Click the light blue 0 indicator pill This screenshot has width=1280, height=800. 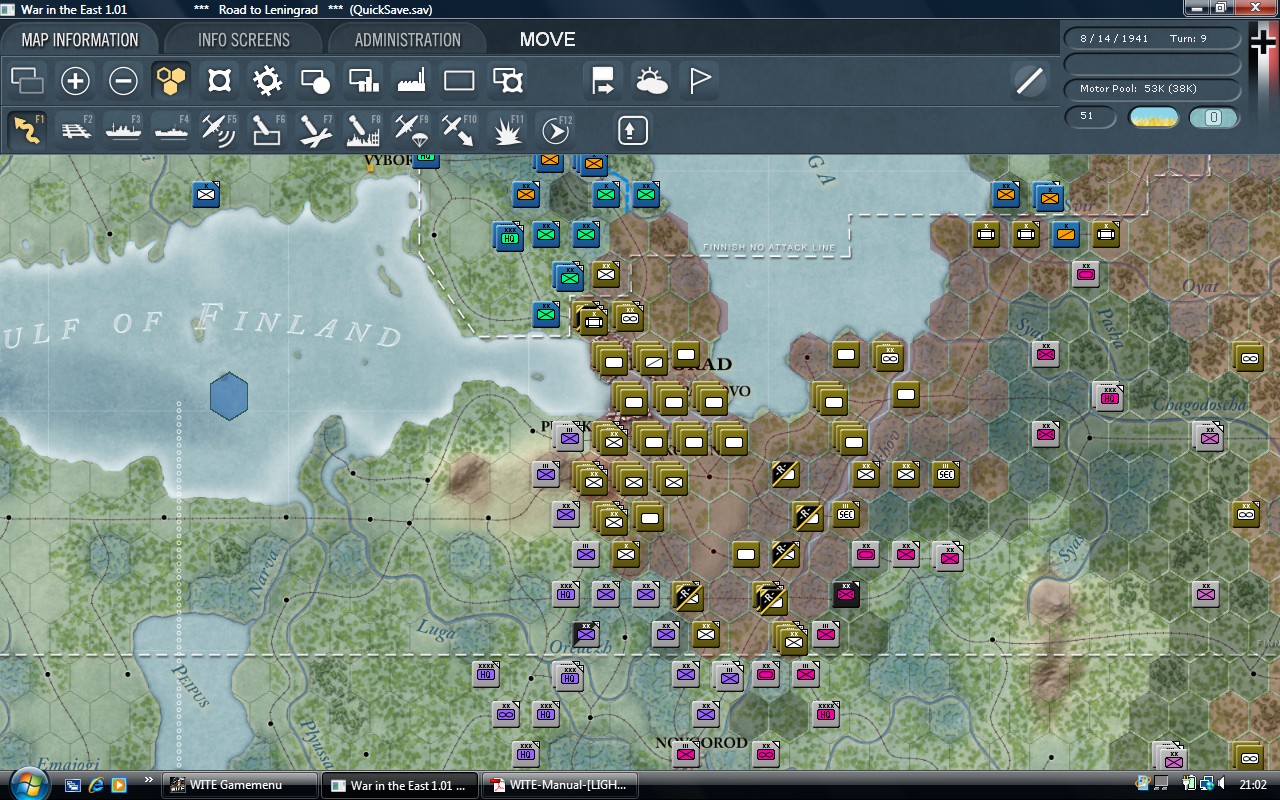tap(1214, 117)
